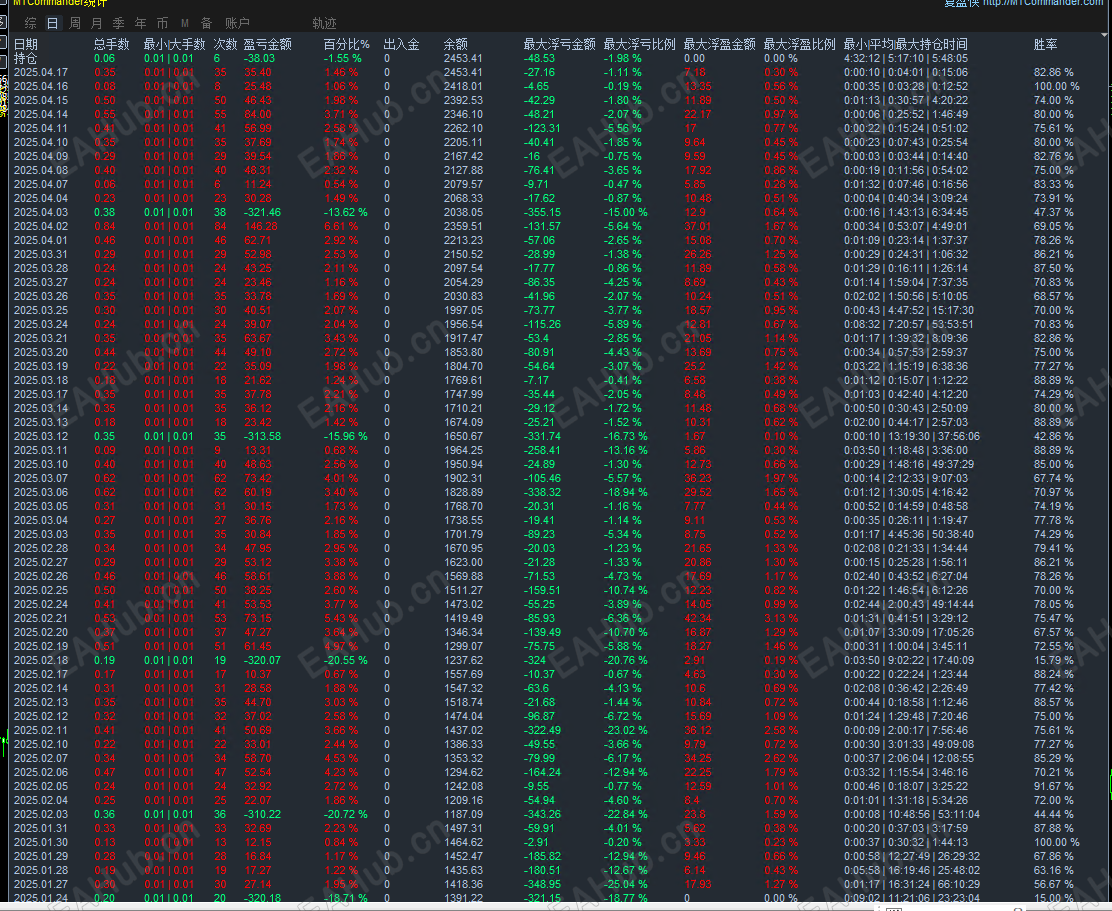Click the balance value 2359.51
The height and width of the screenshot is (911, 1112).
[463, 226]
